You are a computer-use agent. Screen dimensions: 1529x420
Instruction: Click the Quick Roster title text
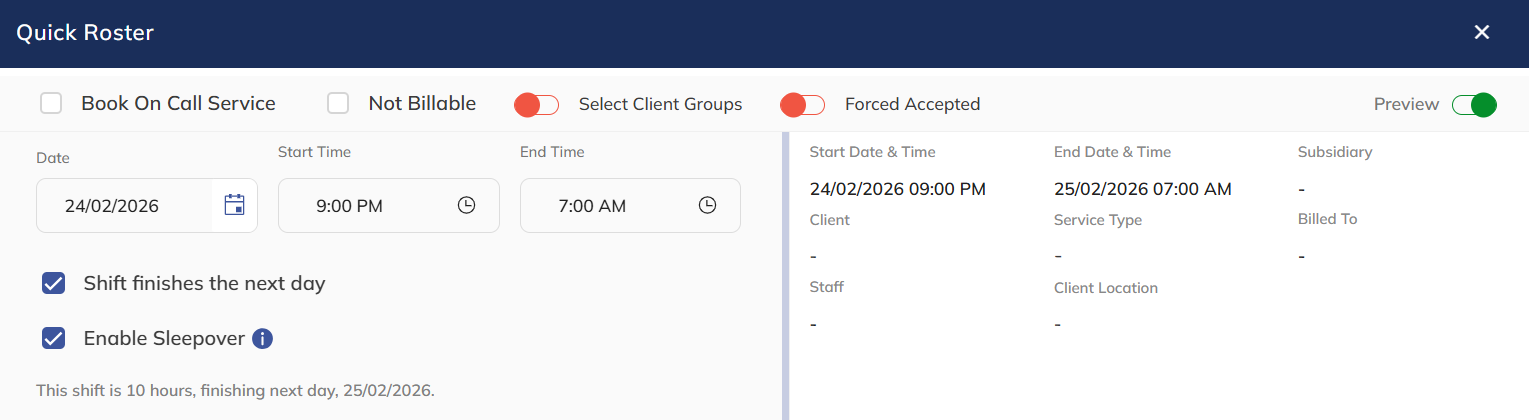click(x=85, y=33)
